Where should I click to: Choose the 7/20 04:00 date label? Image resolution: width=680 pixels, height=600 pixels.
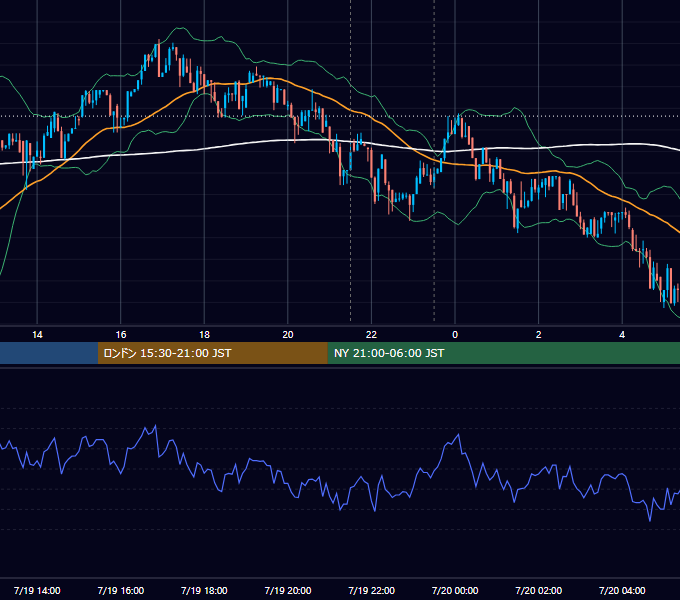622,590
